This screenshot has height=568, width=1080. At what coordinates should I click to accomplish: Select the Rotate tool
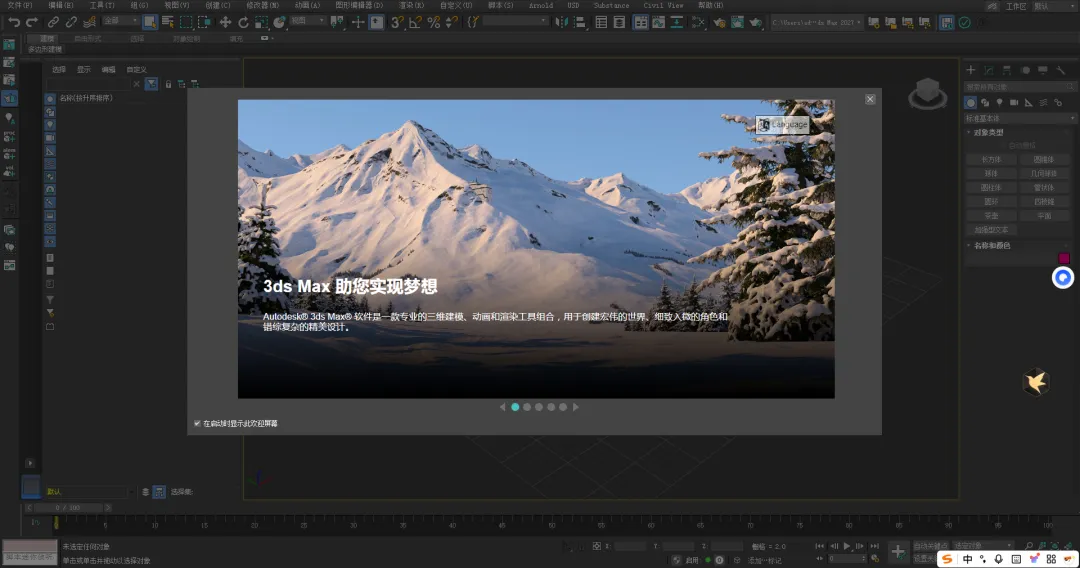243,23
